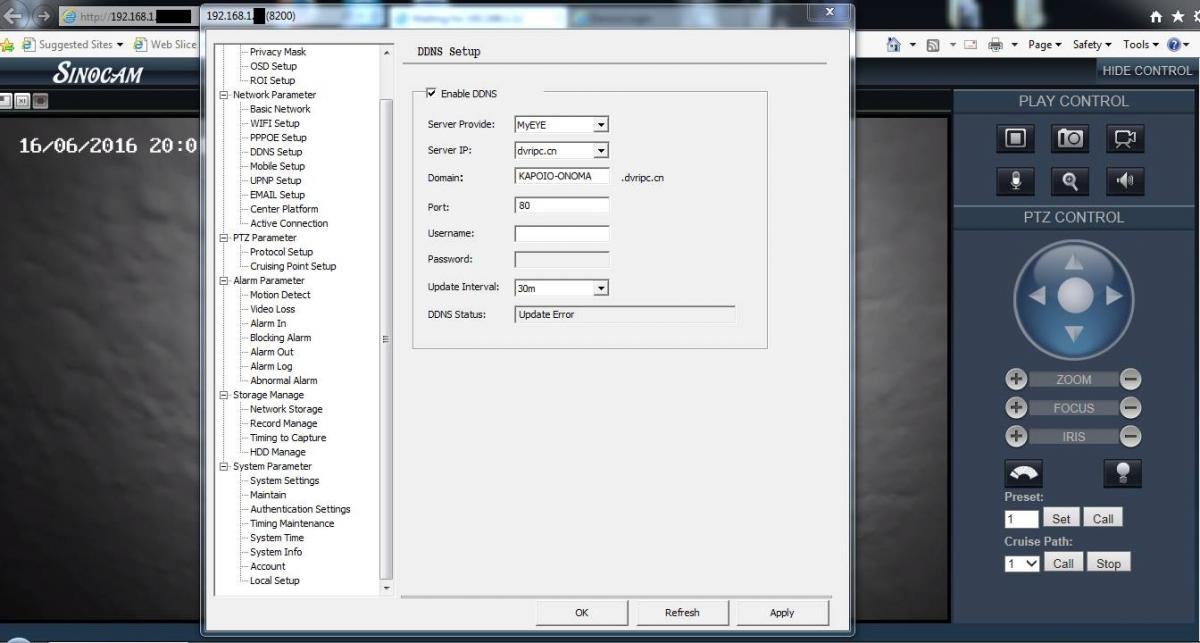Click the magnifier digital zoom icon
This screenshot has width=1200, height=643.
click(1071, 181)
